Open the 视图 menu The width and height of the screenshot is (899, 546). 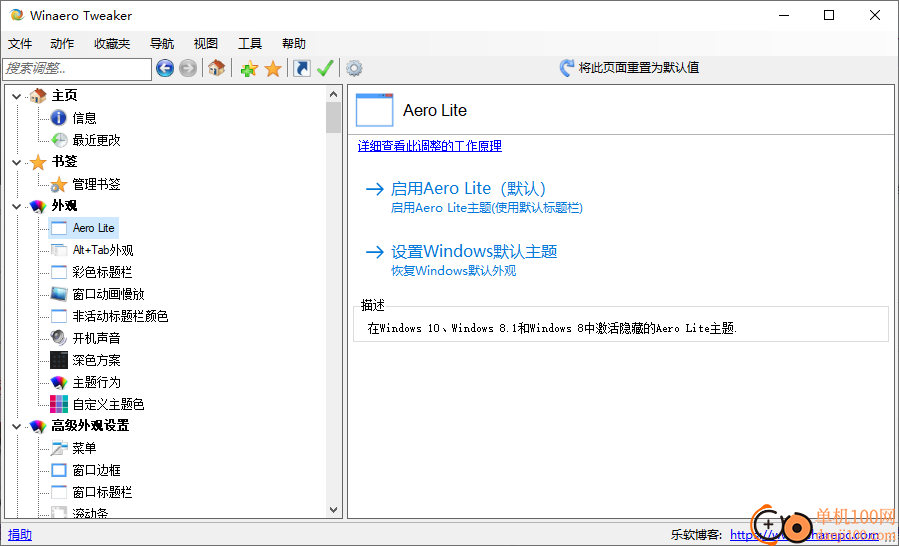click(x=206, y=44)
